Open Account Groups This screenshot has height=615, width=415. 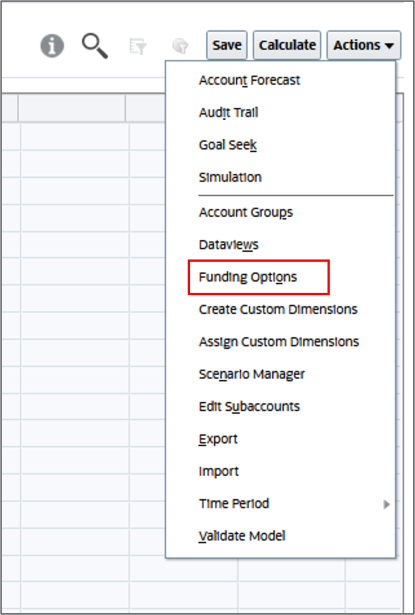246,213
